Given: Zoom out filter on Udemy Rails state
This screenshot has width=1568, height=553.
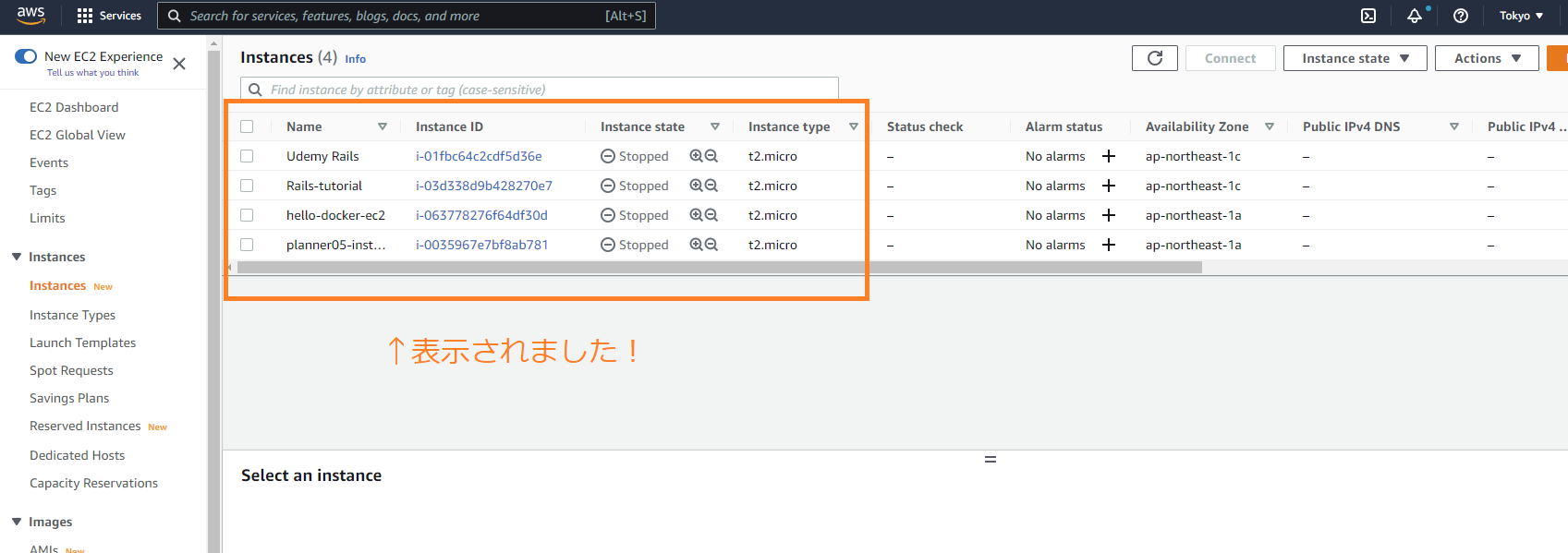Looking at the screenshot, I should coord(711,156).
